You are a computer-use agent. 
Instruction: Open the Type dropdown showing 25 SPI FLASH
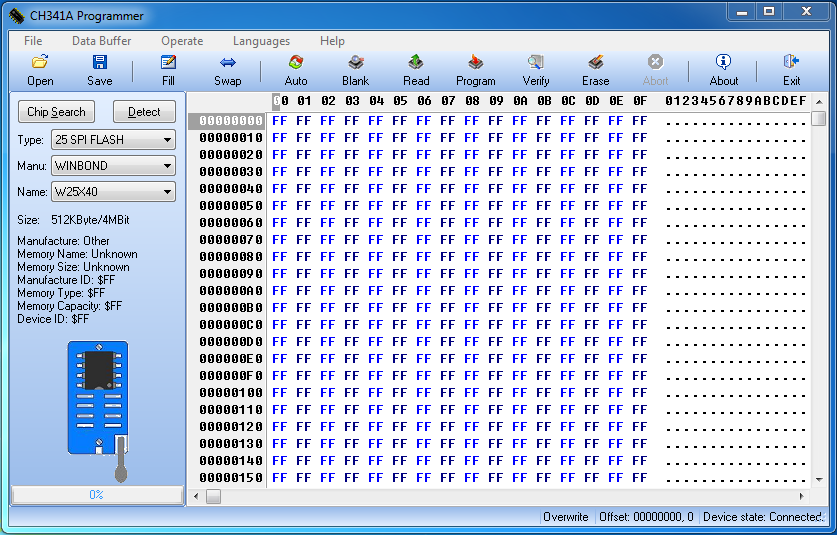pos(113,140)
